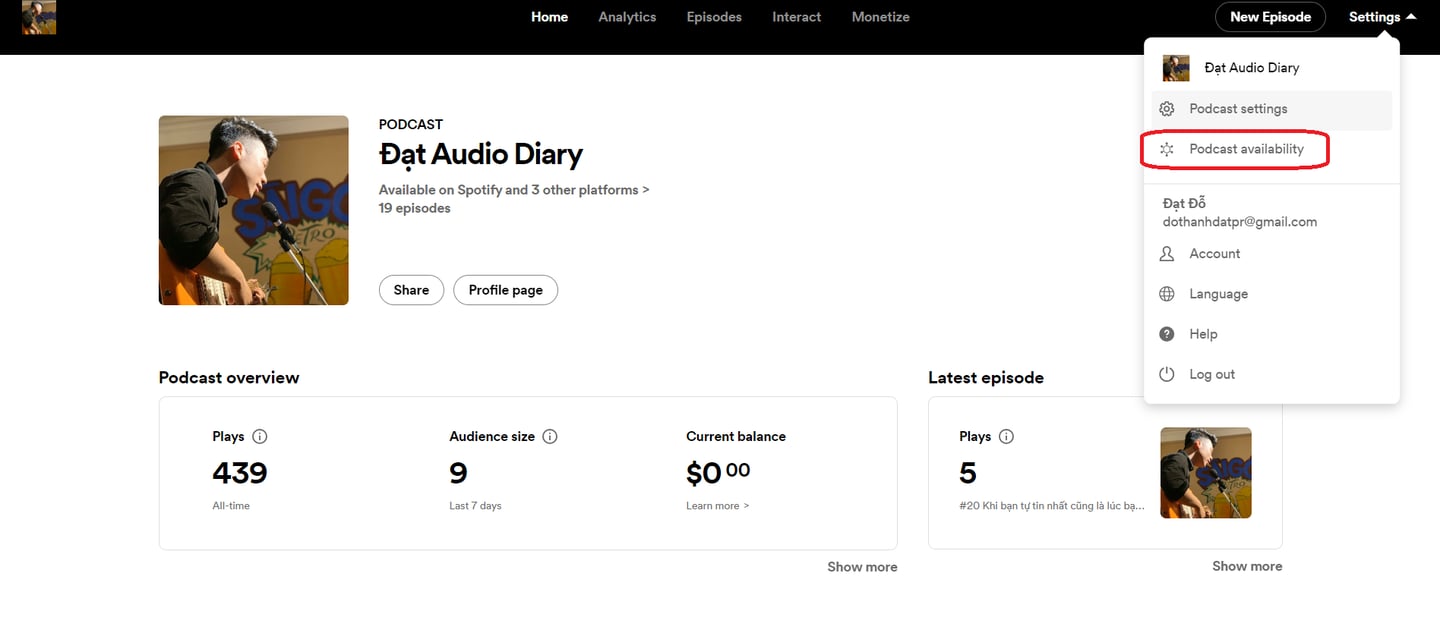Open the Profile page button
Image resolution: width=1440 pixels, height=640 pixels.
point(505,290)
